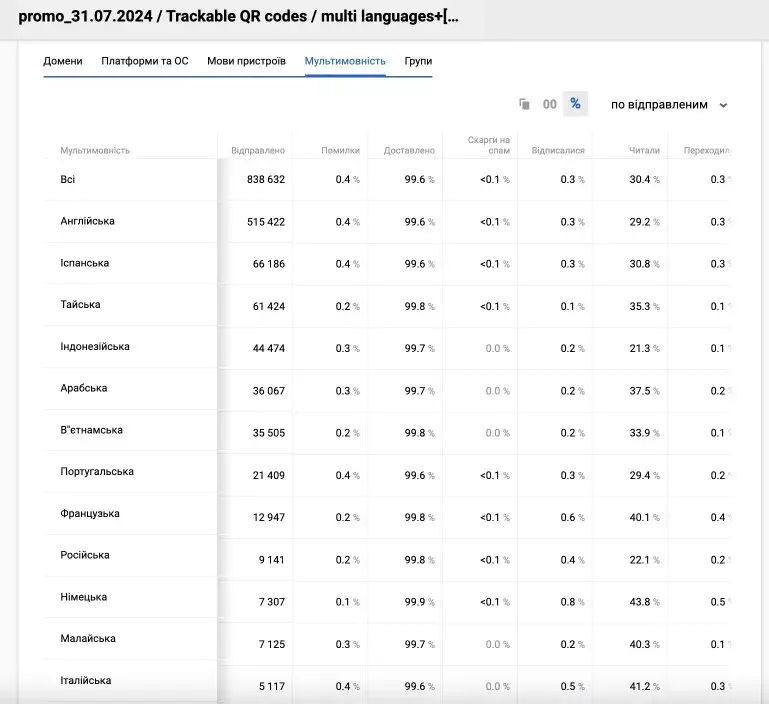This screenshot has height=704, width=769.
Task: Switch to Платформи та ОС tab
Action: tap(145, 61)
